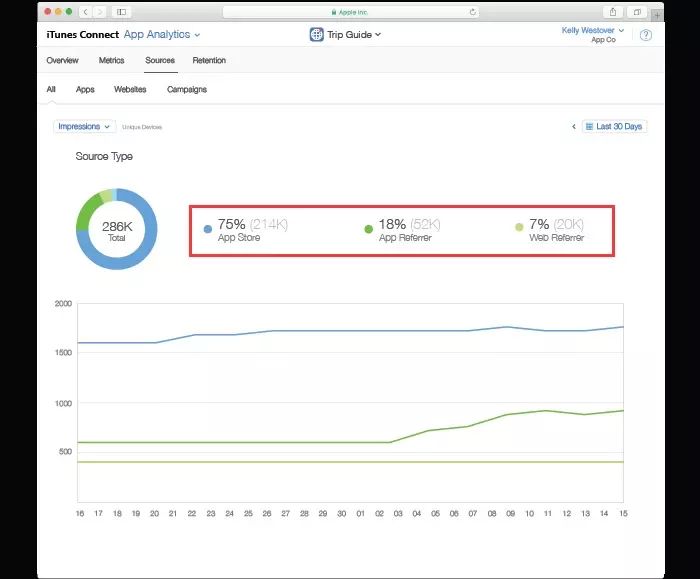Screen dimensions: 700x579
Task: Click the blue App Store legend dot
Action: coord(208,229)
